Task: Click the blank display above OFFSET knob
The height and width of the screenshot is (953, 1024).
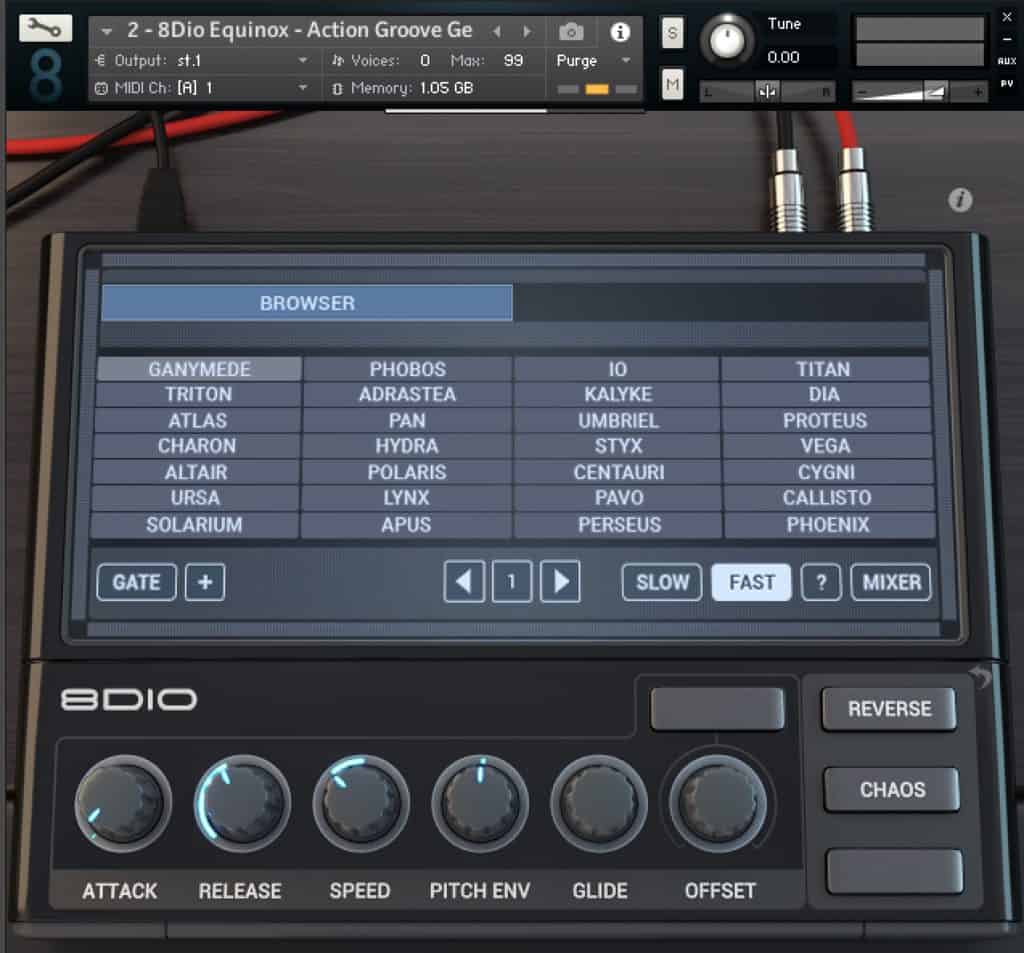Action: coord(717,708)
